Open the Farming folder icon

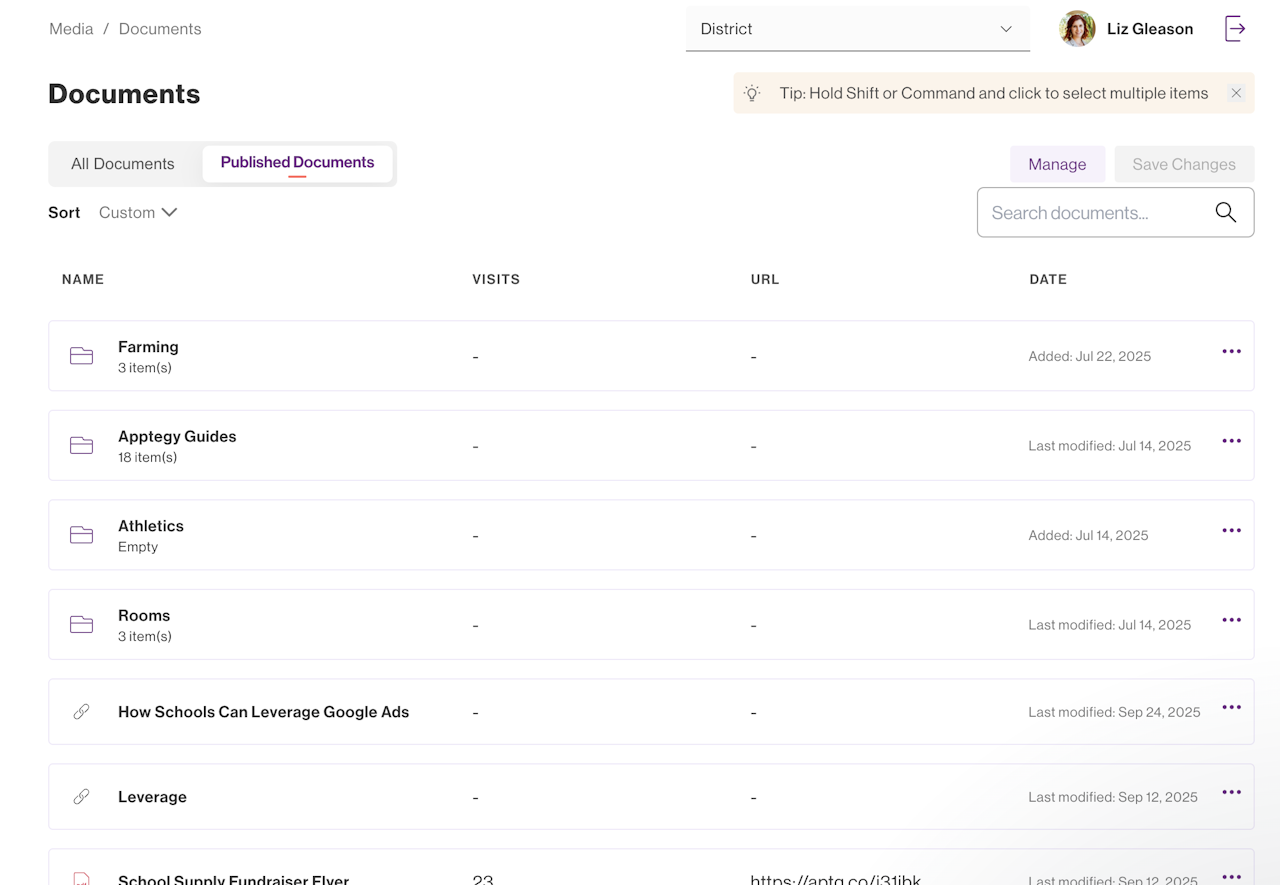pos(82,356)
